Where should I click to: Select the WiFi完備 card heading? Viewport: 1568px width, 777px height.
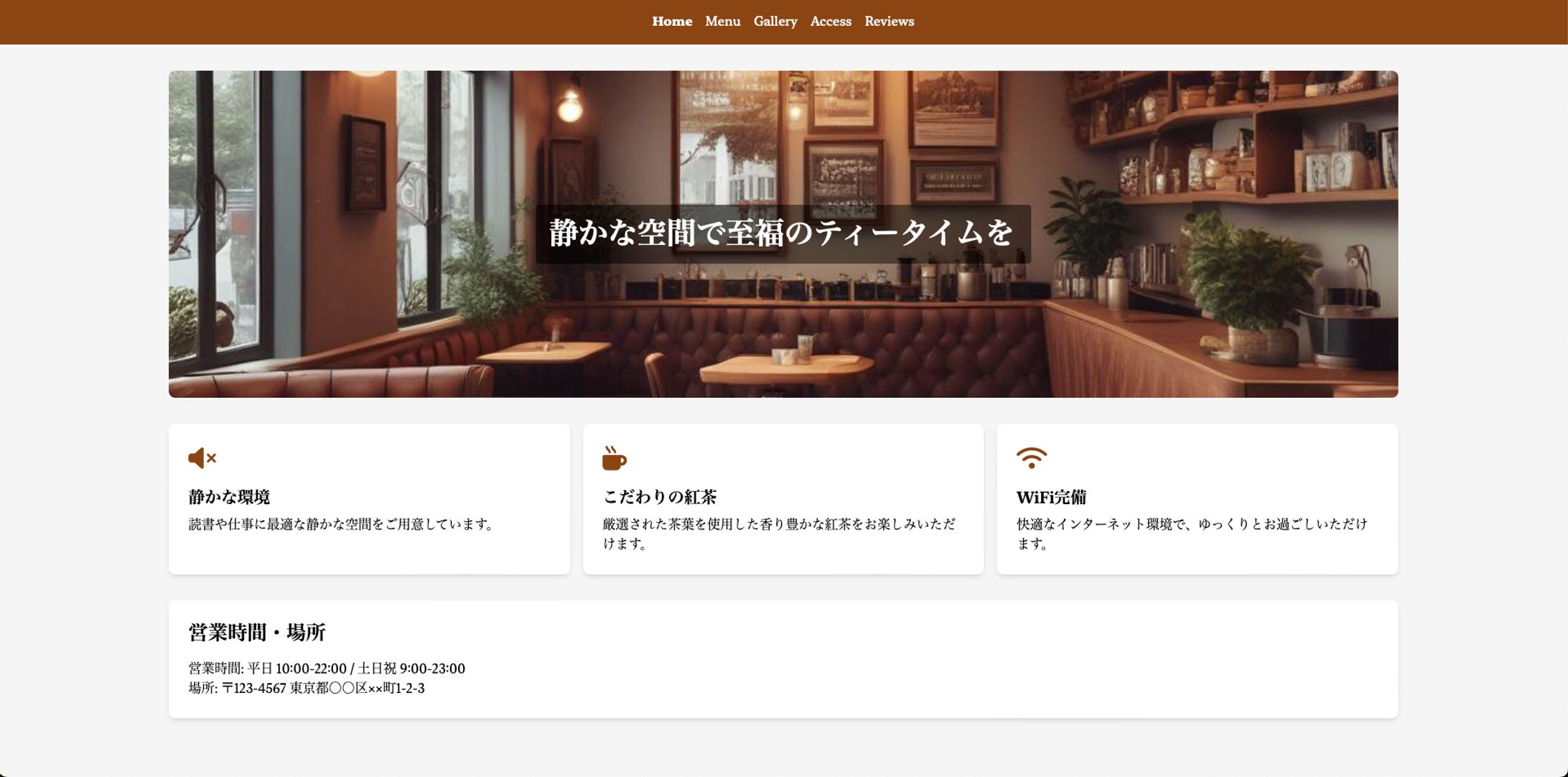(1050, 497)
